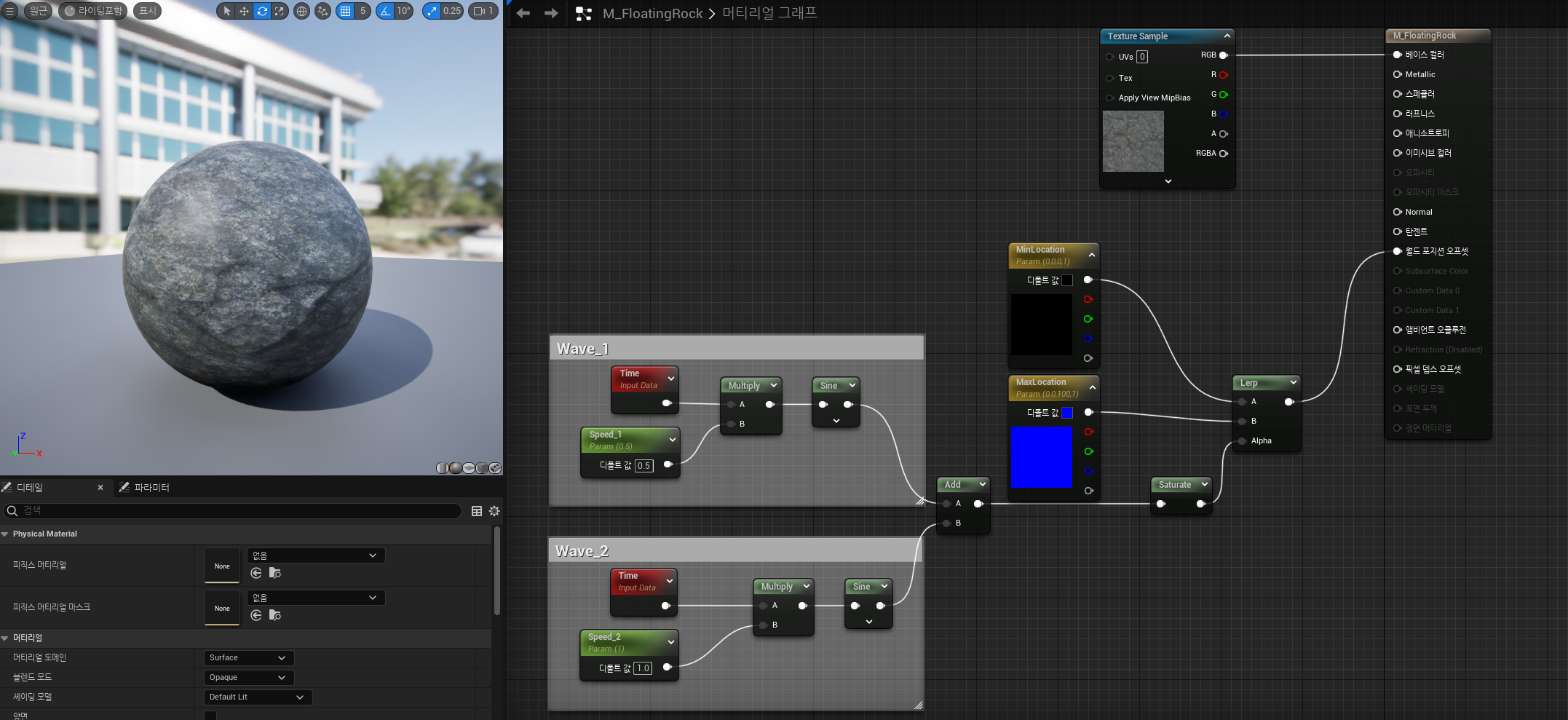1568x720 pixels.
Task: Toggle rotation angle snapping
Action: pyautogui.click(x=385, y=11)
